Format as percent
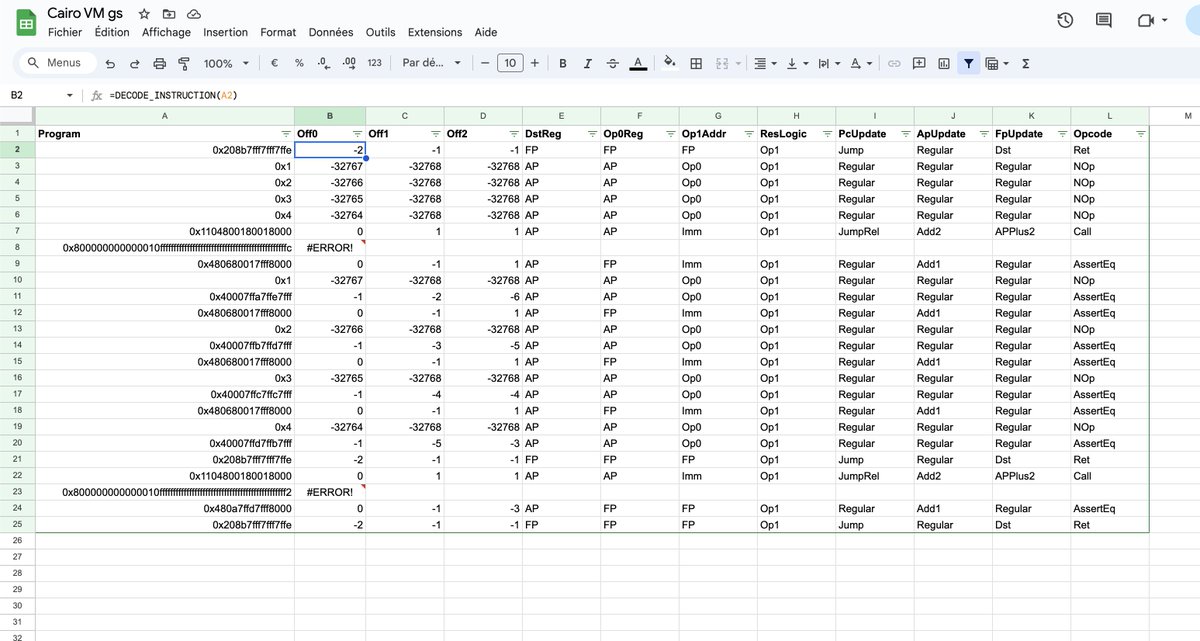The image size is (1200, 641). click(299, 63)
